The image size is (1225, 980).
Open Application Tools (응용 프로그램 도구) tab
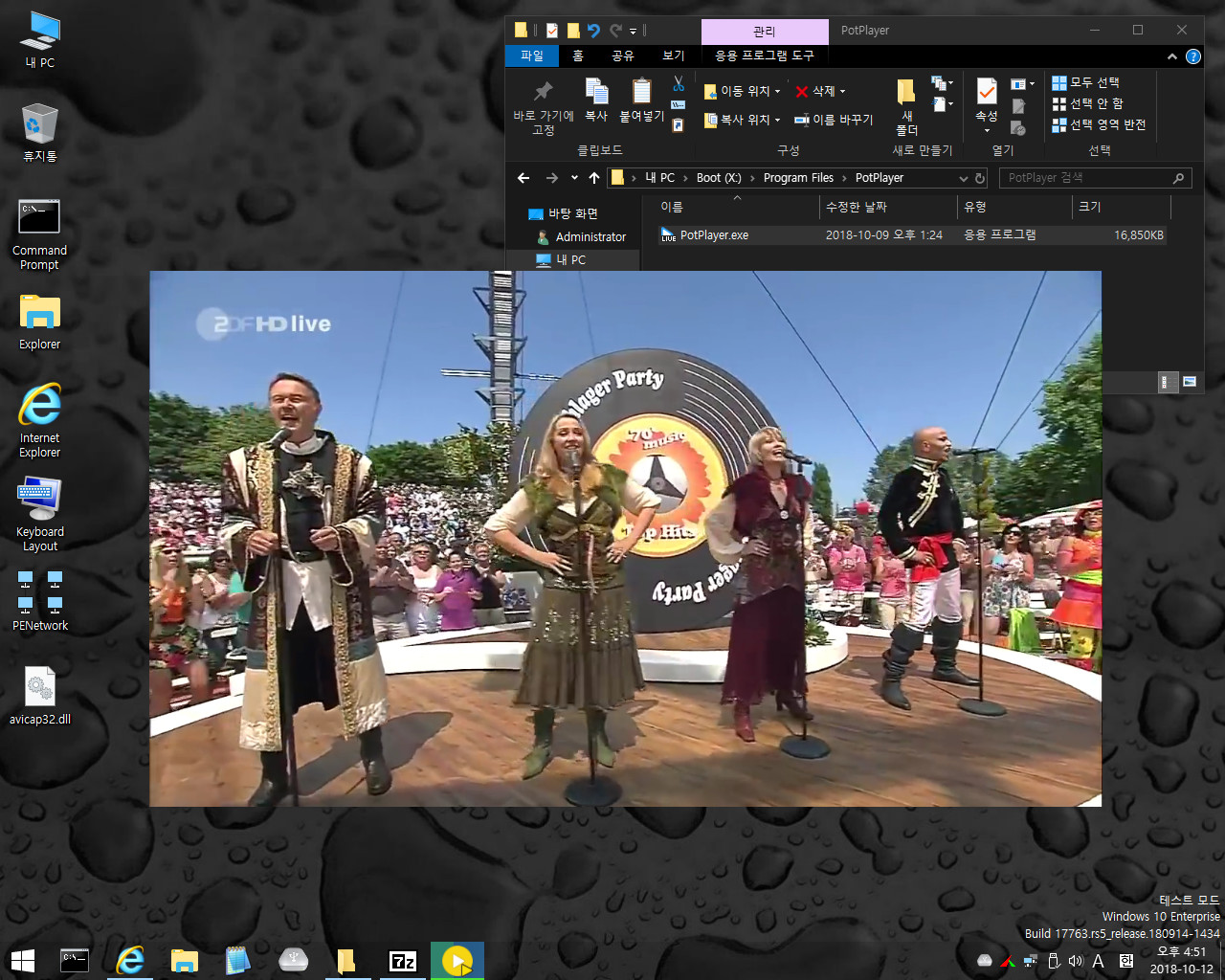[x=765, y=56]
